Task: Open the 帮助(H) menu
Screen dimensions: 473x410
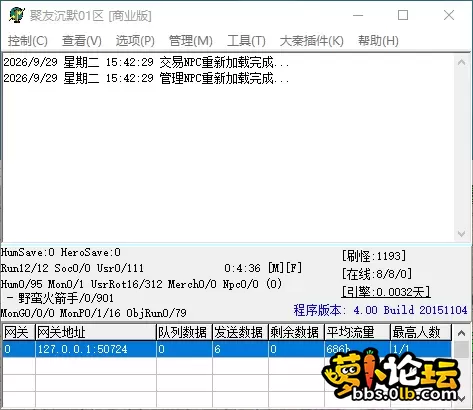Action: coord(378,41)
